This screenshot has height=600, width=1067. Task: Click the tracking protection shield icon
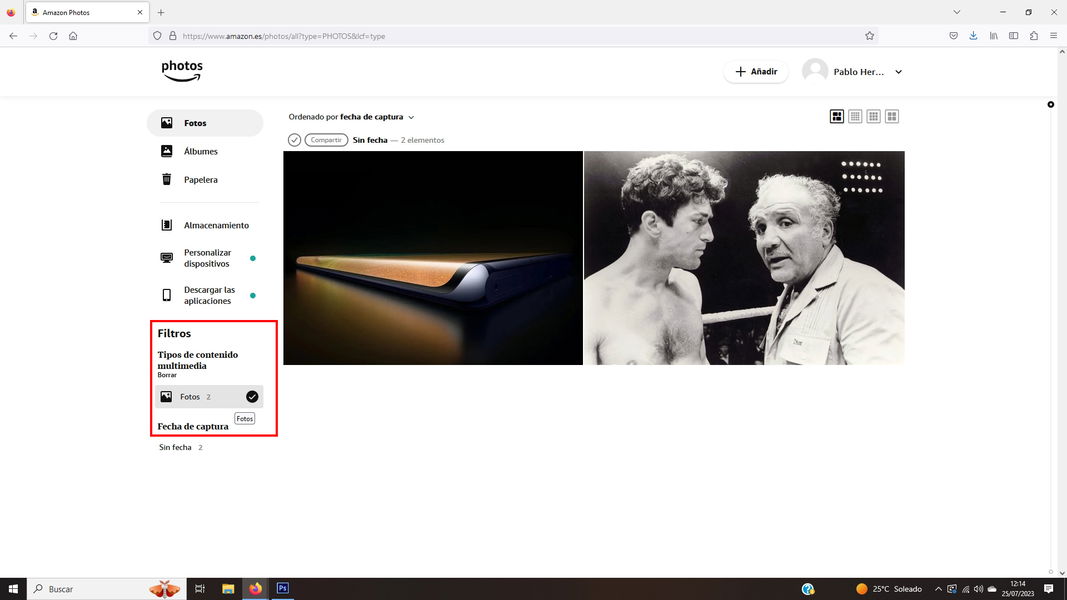coord(157,36)
